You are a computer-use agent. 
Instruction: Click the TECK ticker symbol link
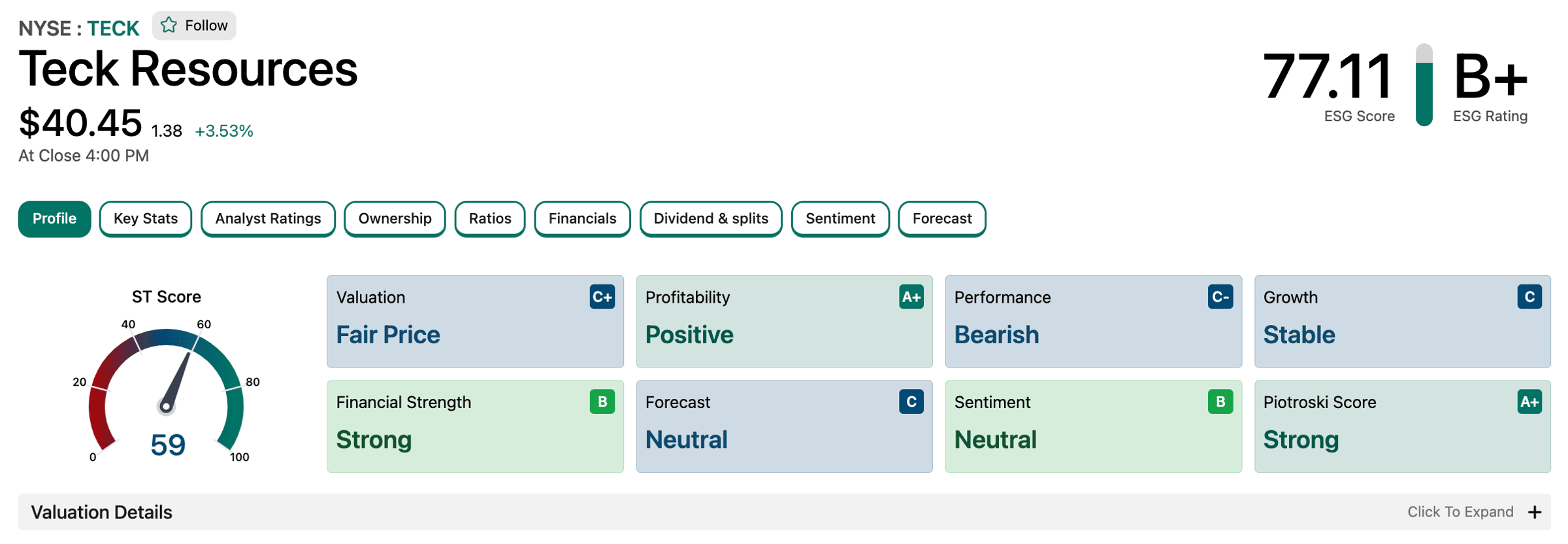click(x=113, y=29)
